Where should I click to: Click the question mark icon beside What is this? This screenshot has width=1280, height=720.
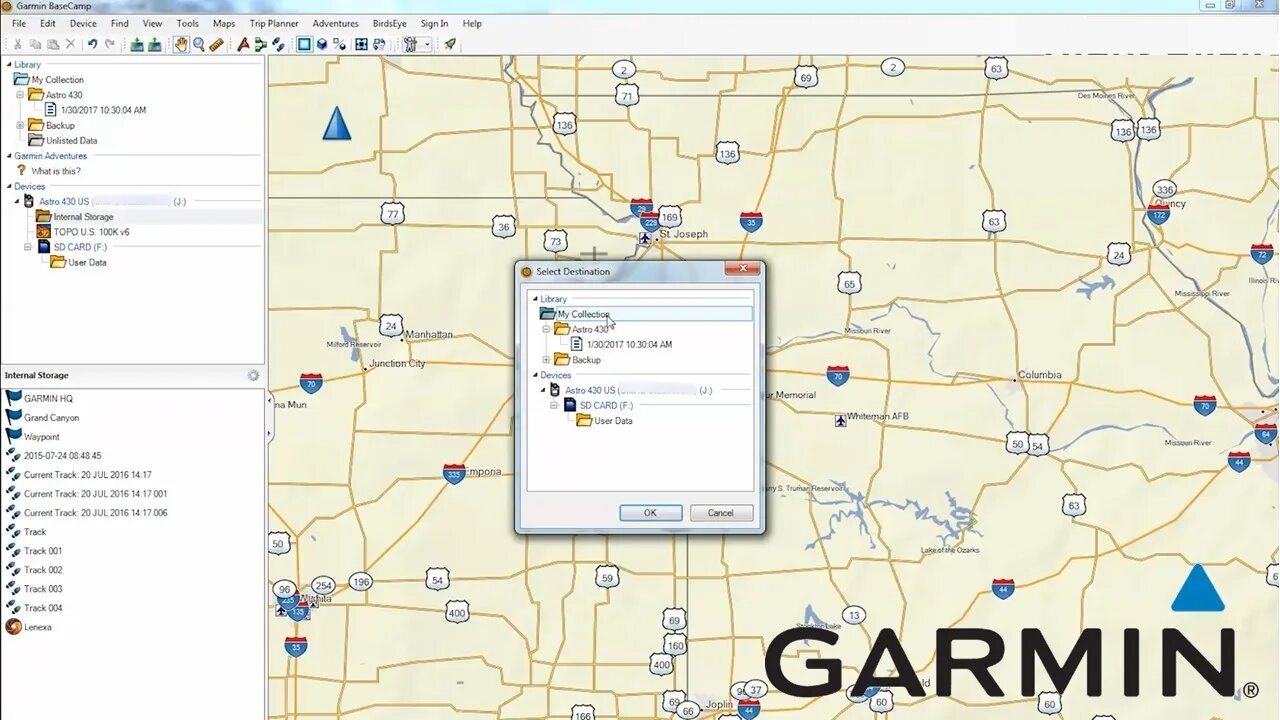tap(21, 171)
